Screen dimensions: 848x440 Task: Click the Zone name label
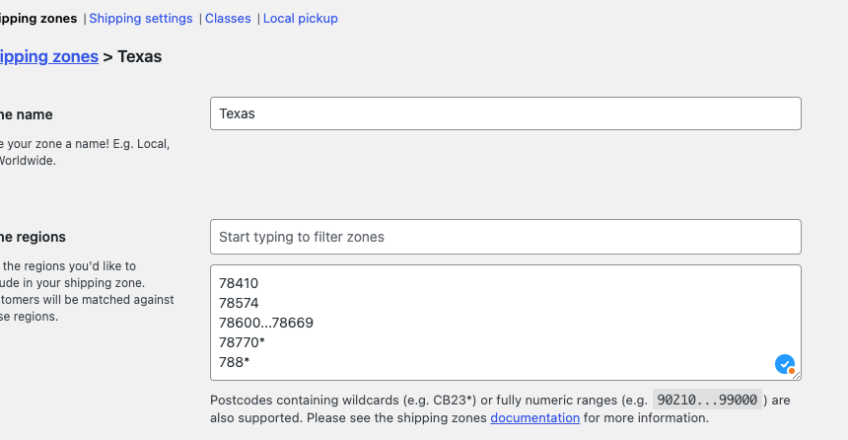(26, 114)
